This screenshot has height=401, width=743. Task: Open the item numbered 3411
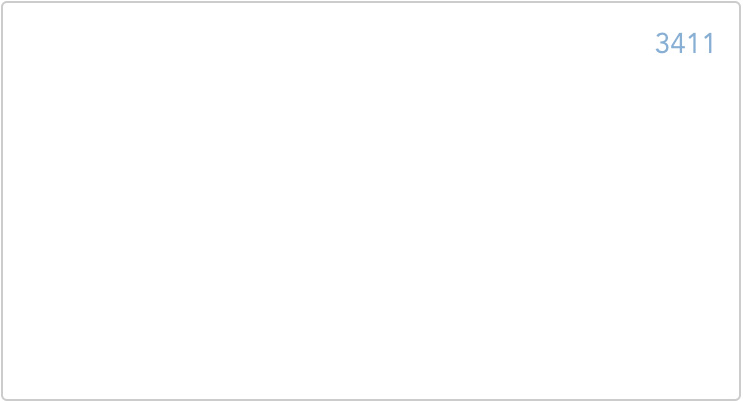click(685, 44)
